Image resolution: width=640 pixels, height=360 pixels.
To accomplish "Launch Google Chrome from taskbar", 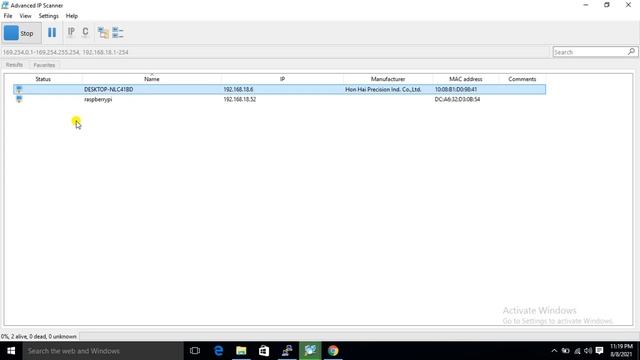I will tap(333, 351).
